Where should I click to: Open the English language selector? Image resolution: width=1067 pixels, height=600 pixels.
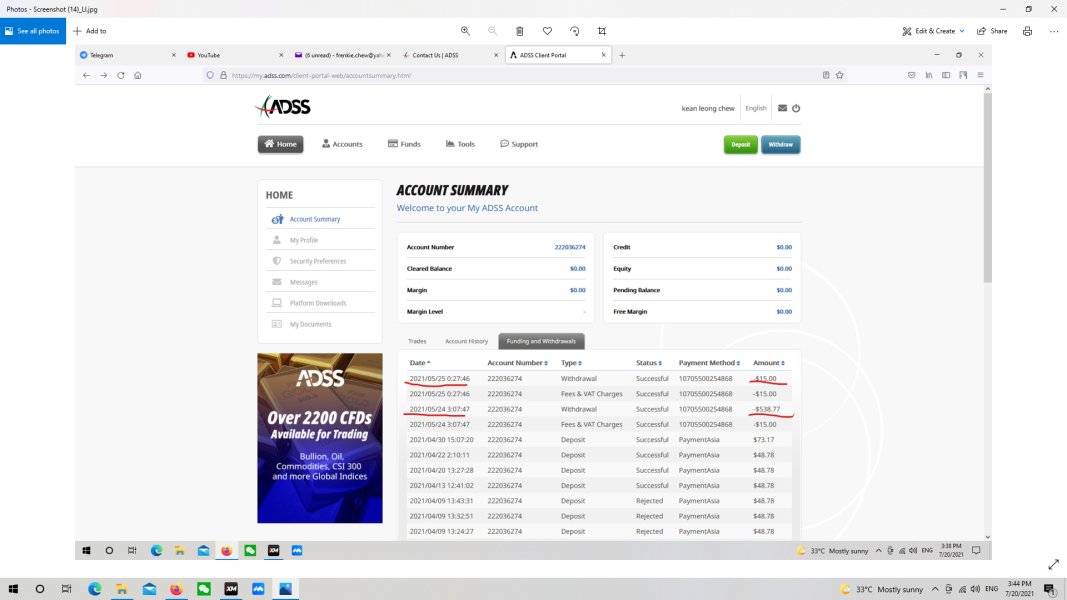coord(755,108)
